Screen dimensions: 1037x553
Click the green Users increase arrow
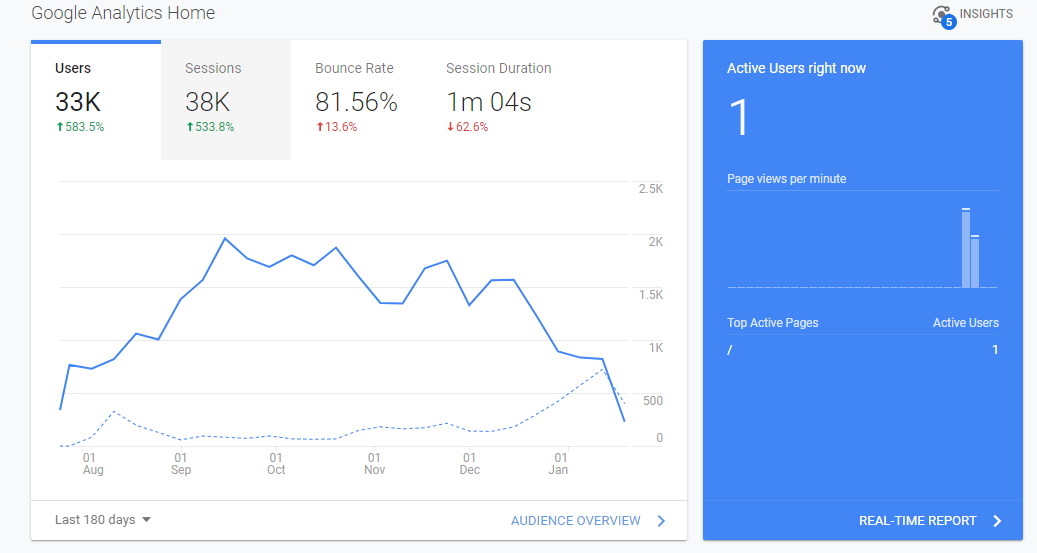pyautogui.click(x=60, y=126)
